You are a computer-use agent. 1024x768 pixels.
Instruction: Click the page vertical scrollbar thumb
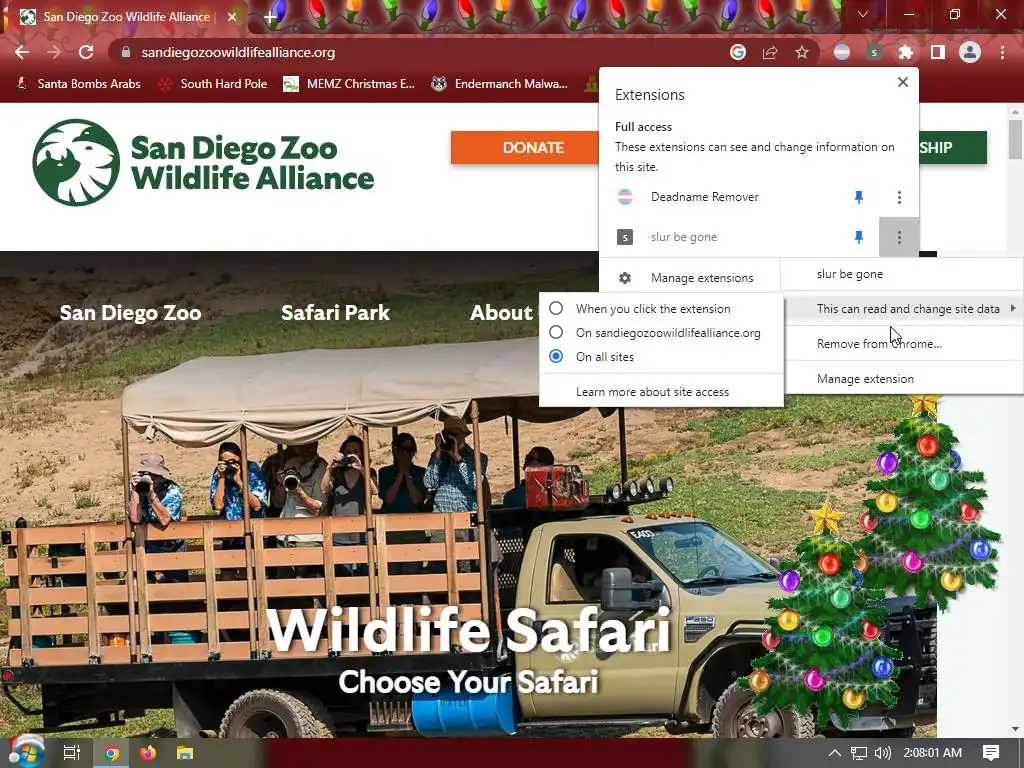1015,139
